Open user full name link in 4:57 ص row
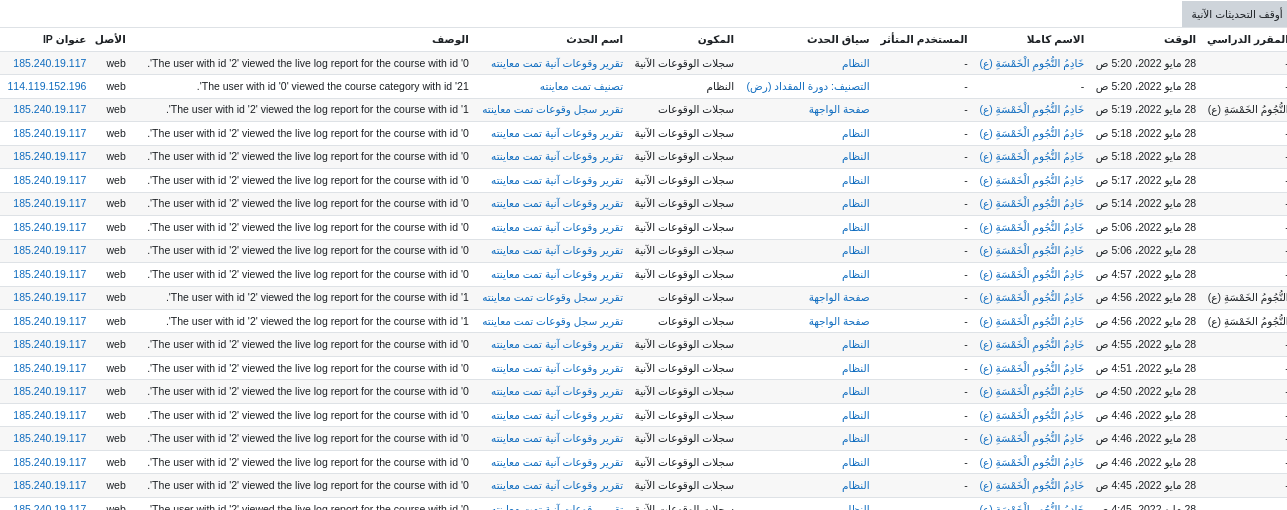Viewport: 1287px width, 510px height. coord(1031,274)
